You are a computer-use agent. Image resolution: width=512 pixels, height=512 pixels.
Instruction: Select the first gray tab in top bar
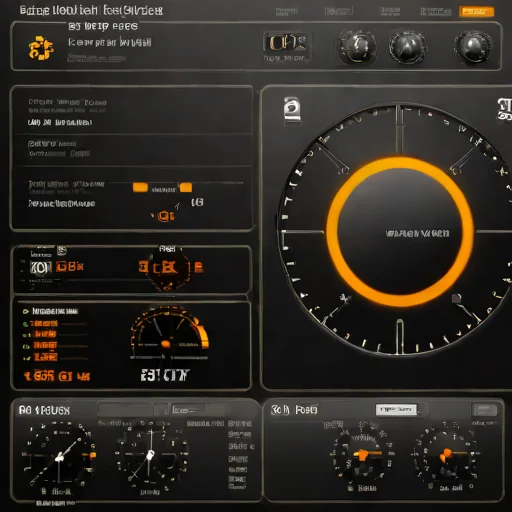tap(286, 12)
